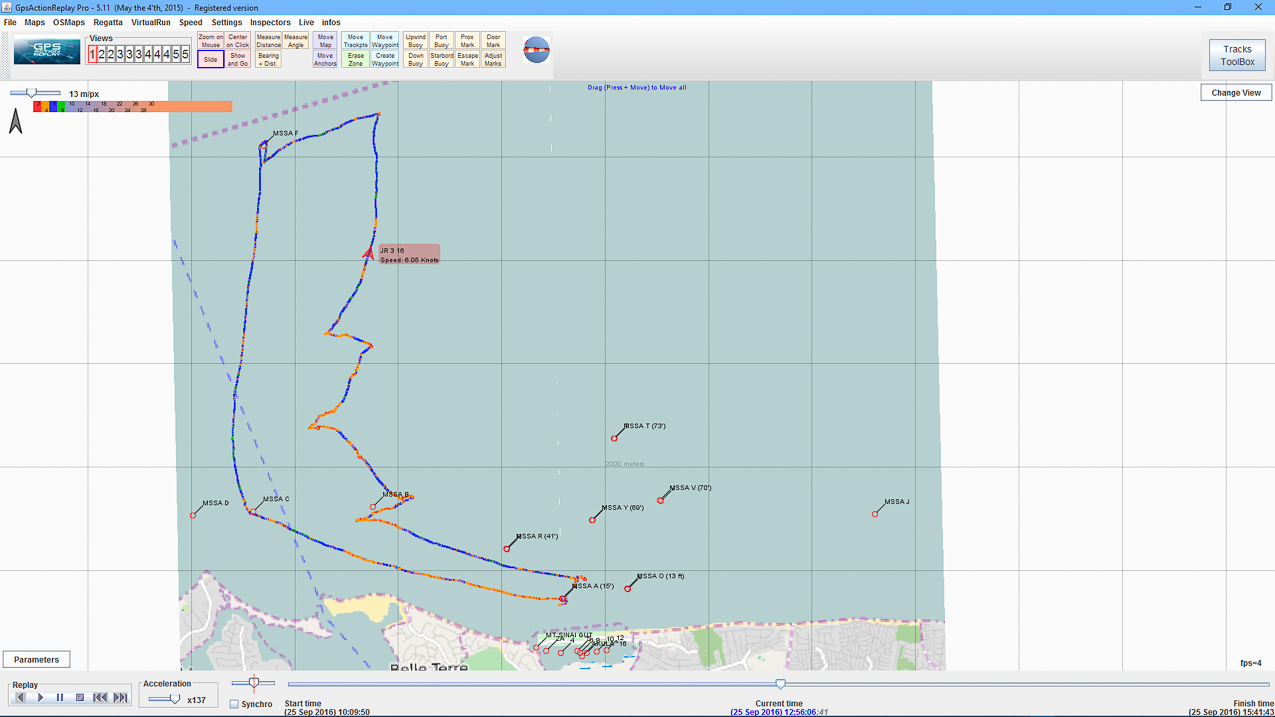Click the windsock wind icon
Viewport: 1275px width, 717px height.
click(x=536, y=49)
